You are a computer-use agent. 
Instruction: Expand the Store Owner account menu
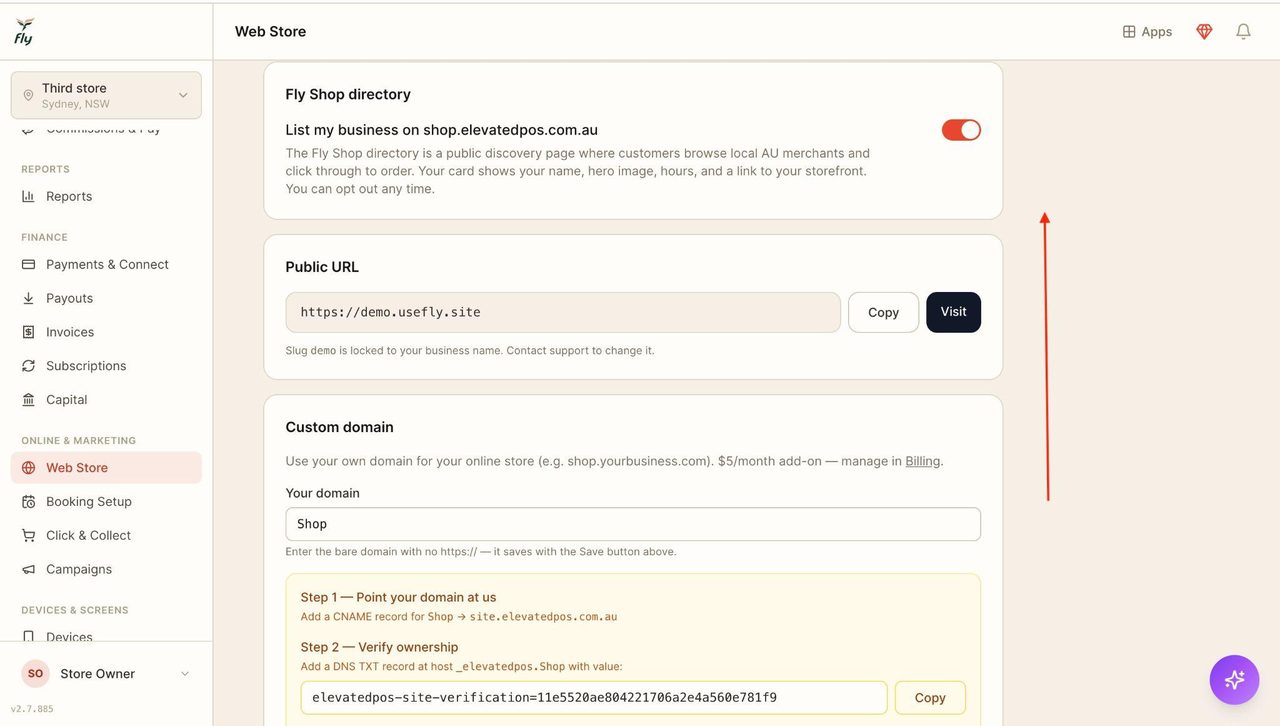106,674
